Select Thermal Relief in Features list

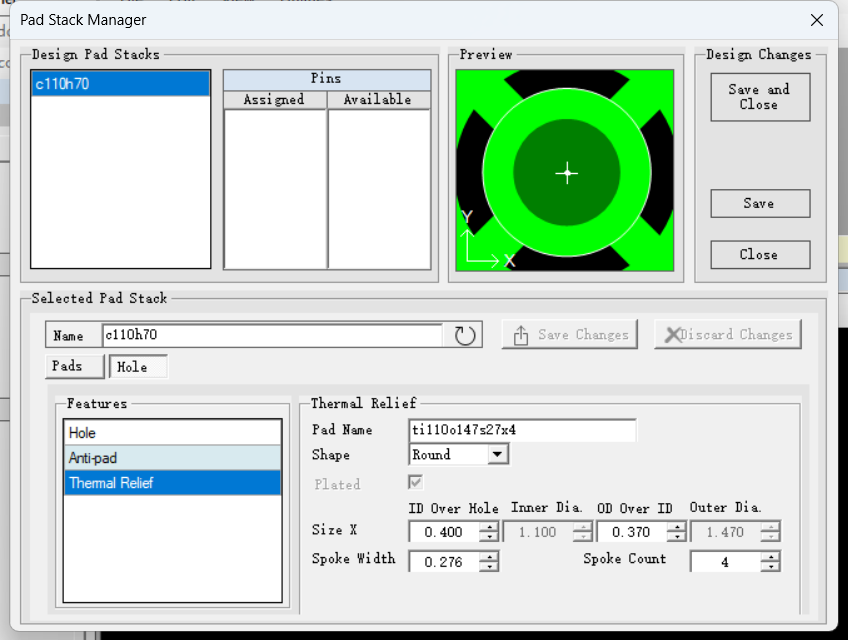point(170,483)
